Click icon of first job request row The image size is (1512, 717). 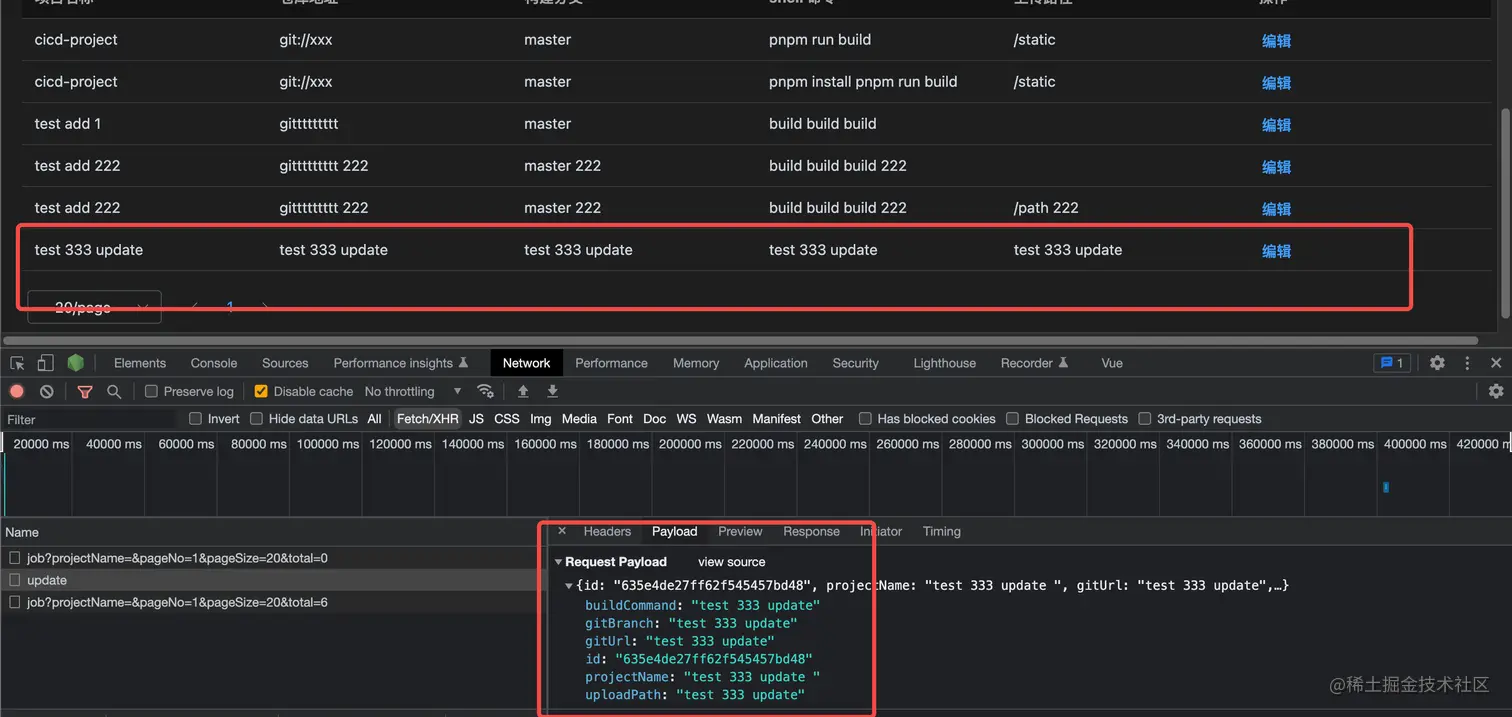point(15,558)
